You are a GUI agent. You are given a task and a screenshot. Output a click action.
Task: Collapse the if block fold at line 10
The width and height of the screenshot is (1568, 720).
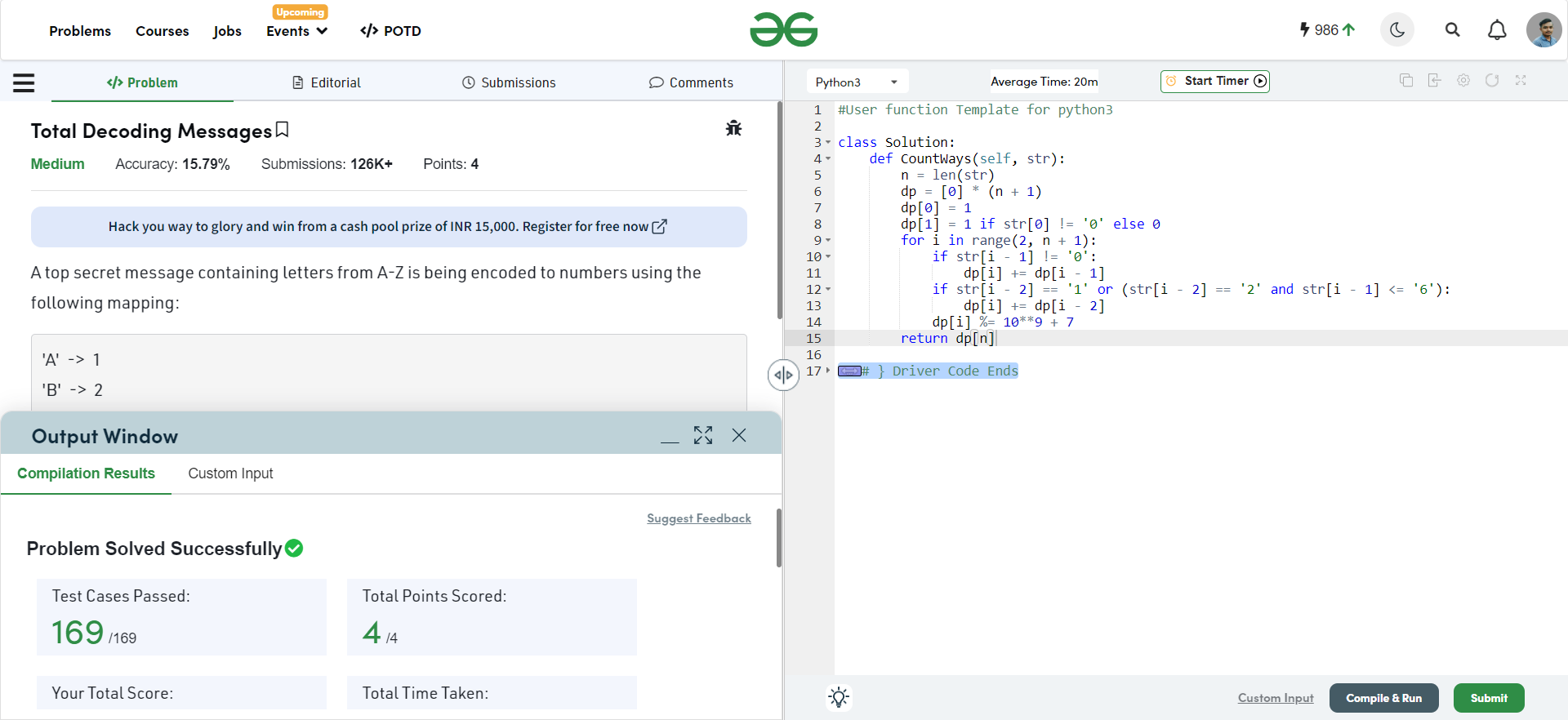coord(828,256)
